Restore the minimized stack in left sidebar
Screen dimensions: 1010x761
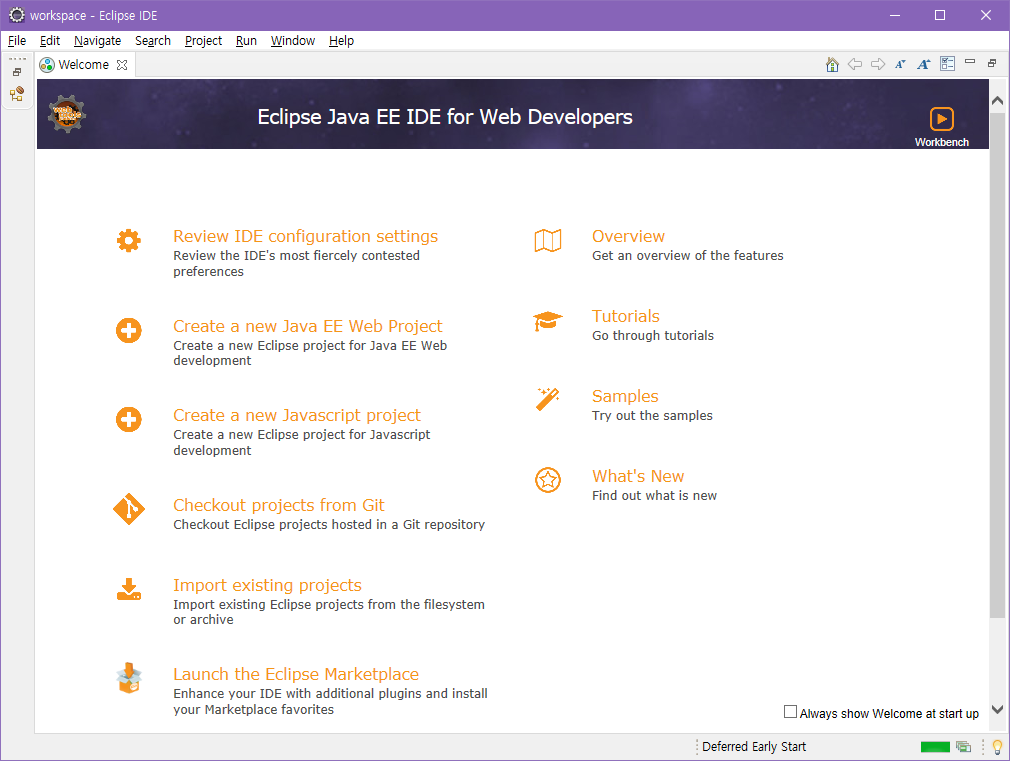(17, 72)
